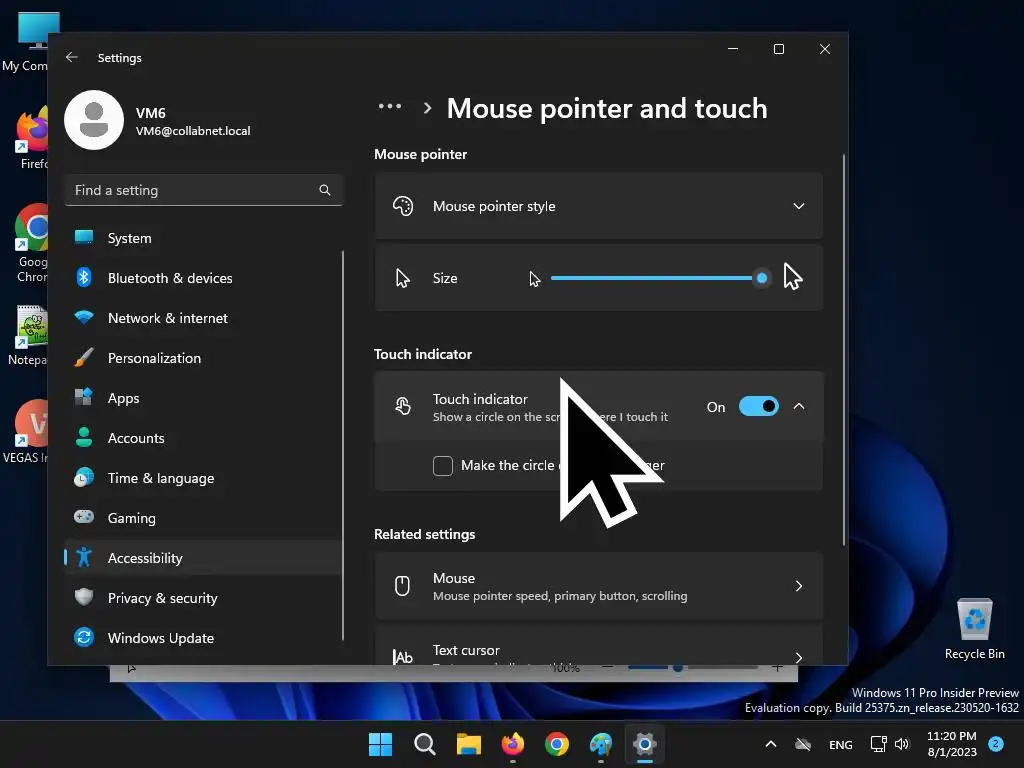This screenshot has width=1024, height=768.
Task: Open Mouse related settings via its chevron
Action: pos(799,586)
